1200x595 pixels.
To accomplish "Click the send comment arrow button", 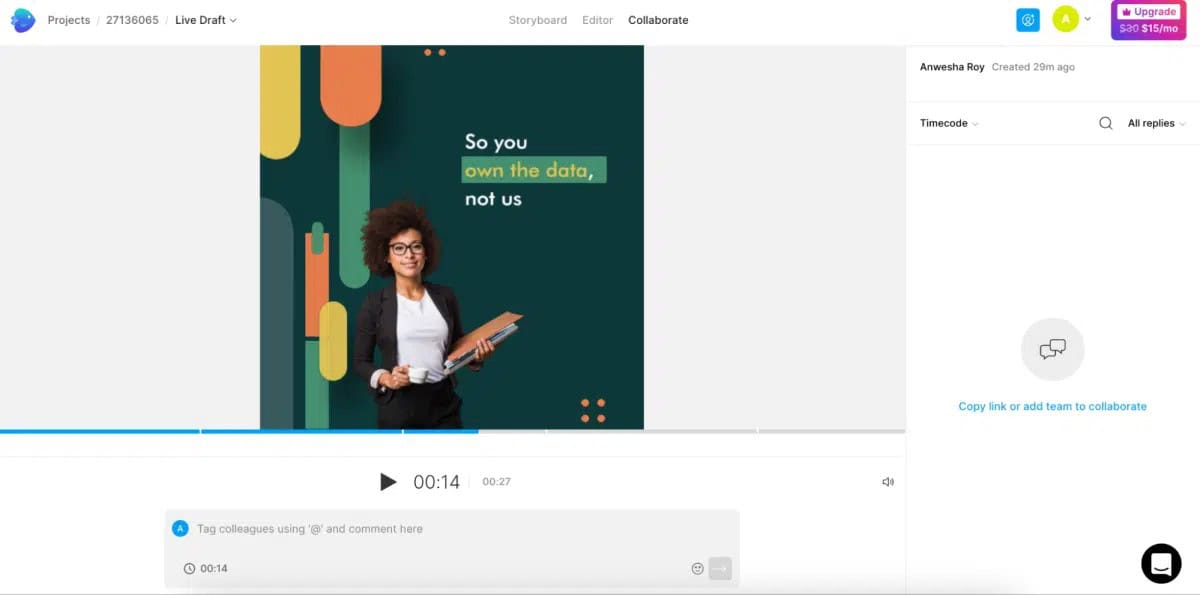I will point(720,568).
